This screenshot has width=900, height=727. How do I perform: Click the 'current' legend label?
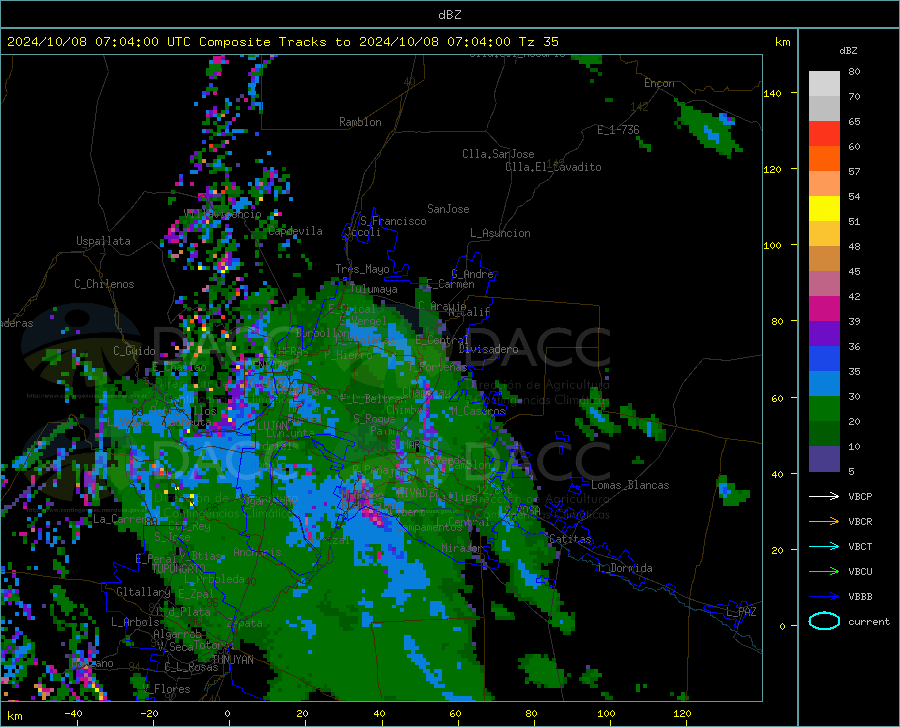point(869,621)
